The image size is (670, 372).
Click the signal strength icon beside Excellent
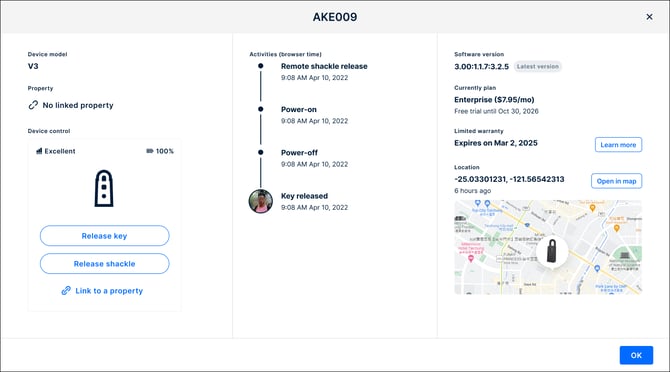(x=39, y=151)
